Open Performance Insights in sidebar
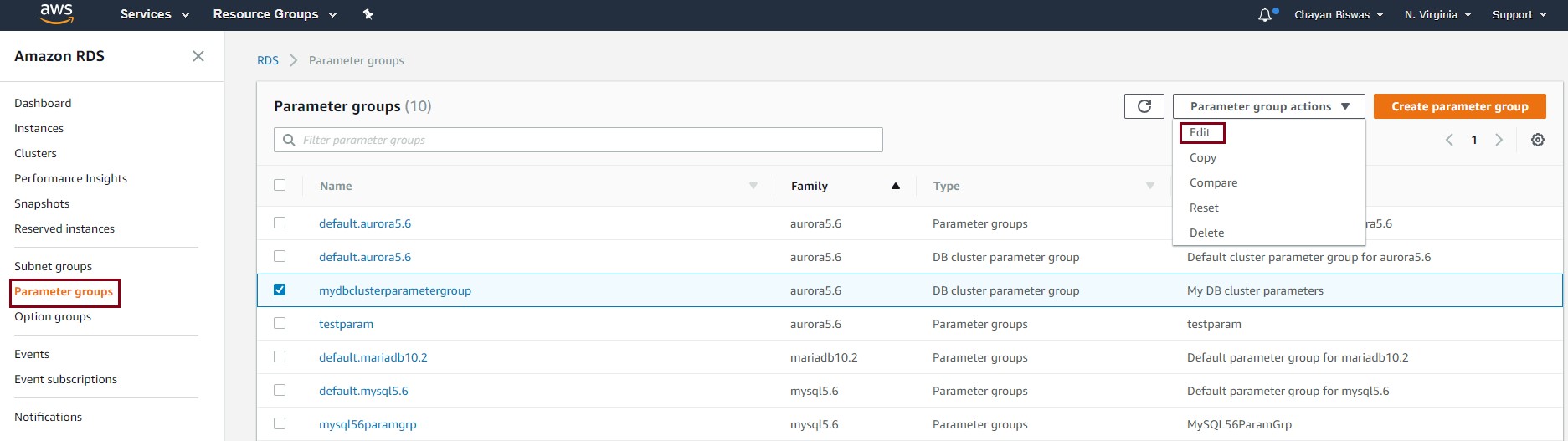This screenshot has width=1568, height=441. click(x=70, y=178)
